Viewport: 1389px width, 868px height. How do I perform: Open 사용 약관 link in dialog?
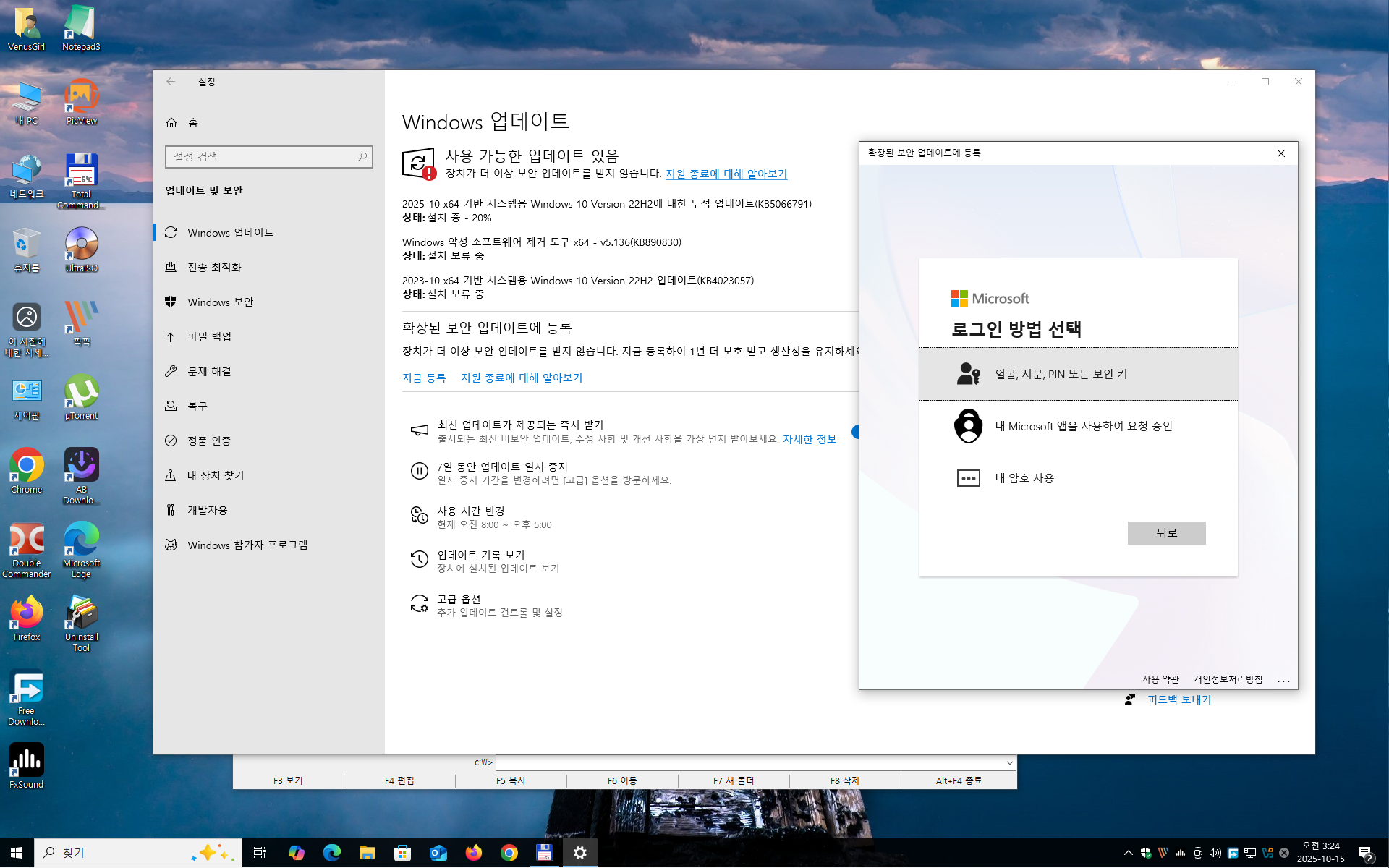point(1160,679)
